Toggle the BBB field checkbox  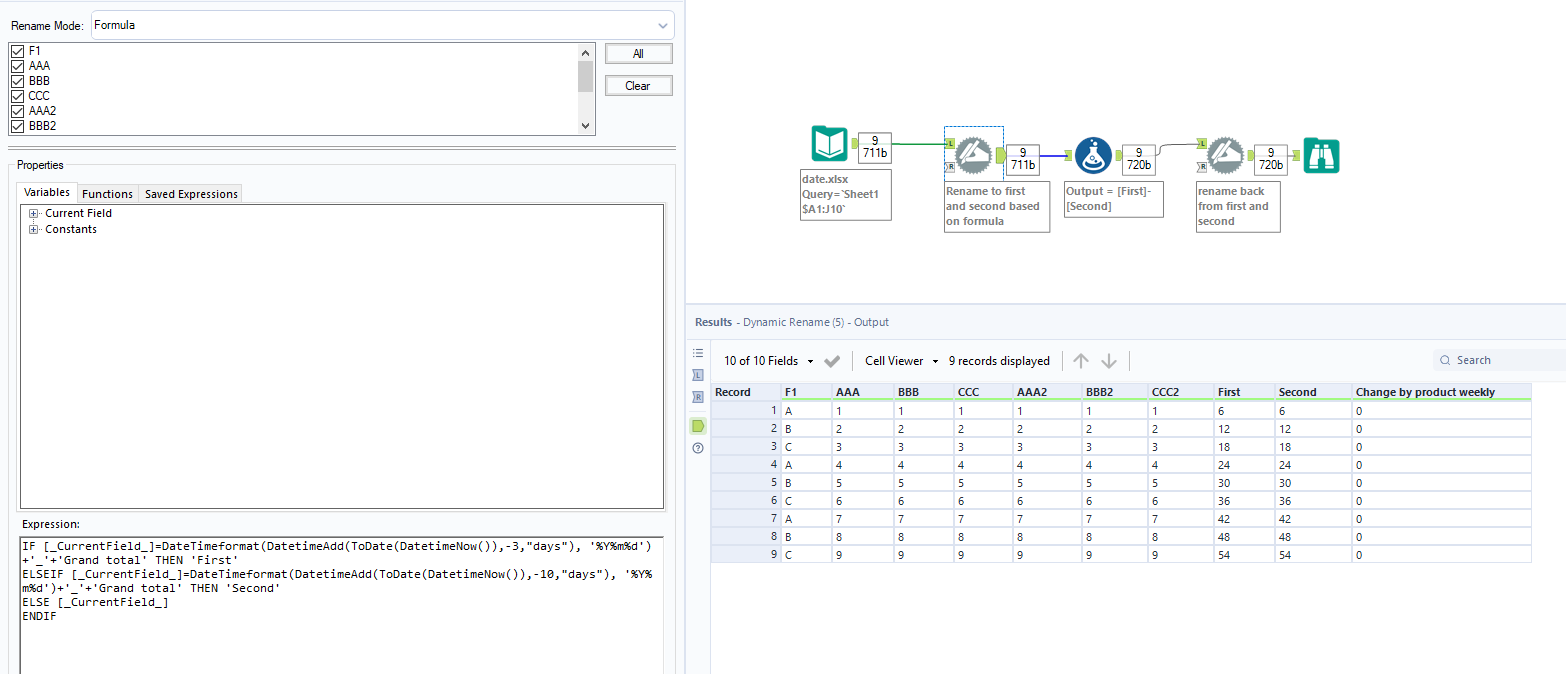point(17,81)
